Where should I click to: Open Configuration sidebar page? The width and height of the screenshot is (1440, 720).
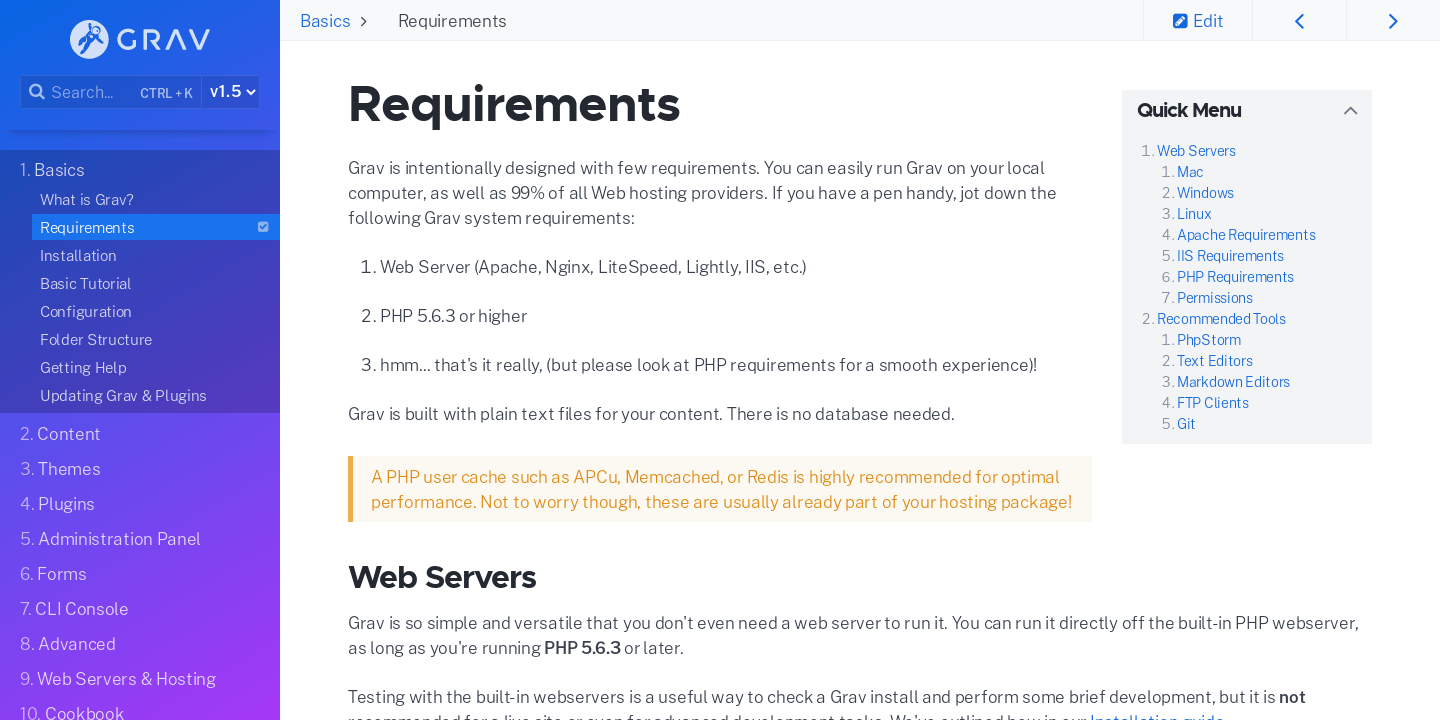pyautogui.click(x=86, y=312)
